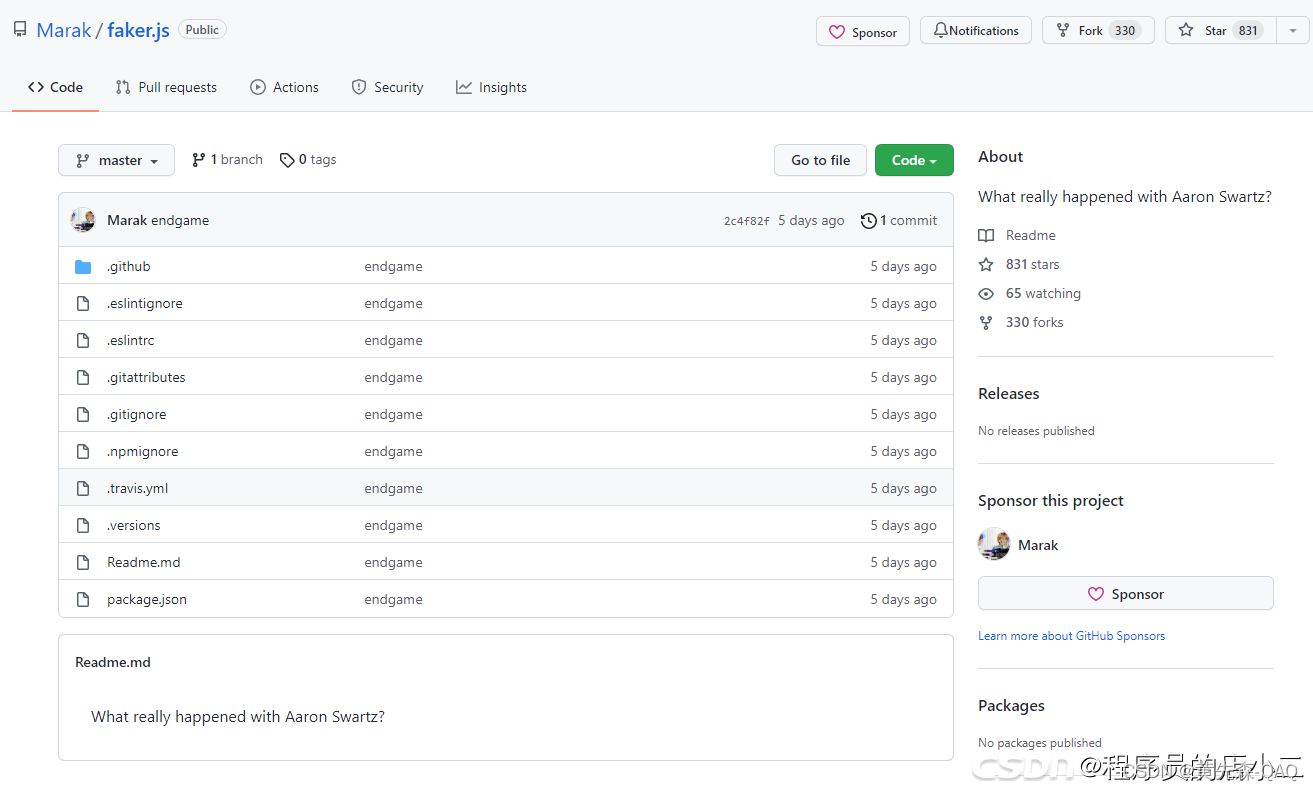Switch to the Actions tab
This screenshot has width=1313, height=791.
click(284, 87)
